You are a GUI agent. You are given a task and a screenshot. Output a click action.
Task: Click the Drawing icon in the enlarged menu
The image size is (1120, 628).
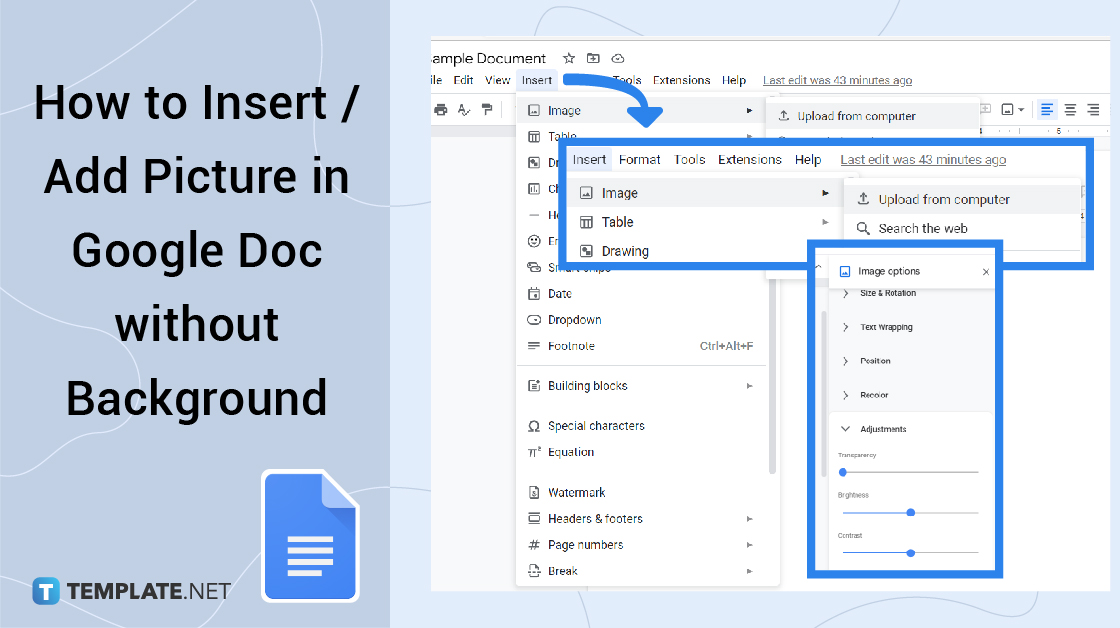tap(586, 251)
